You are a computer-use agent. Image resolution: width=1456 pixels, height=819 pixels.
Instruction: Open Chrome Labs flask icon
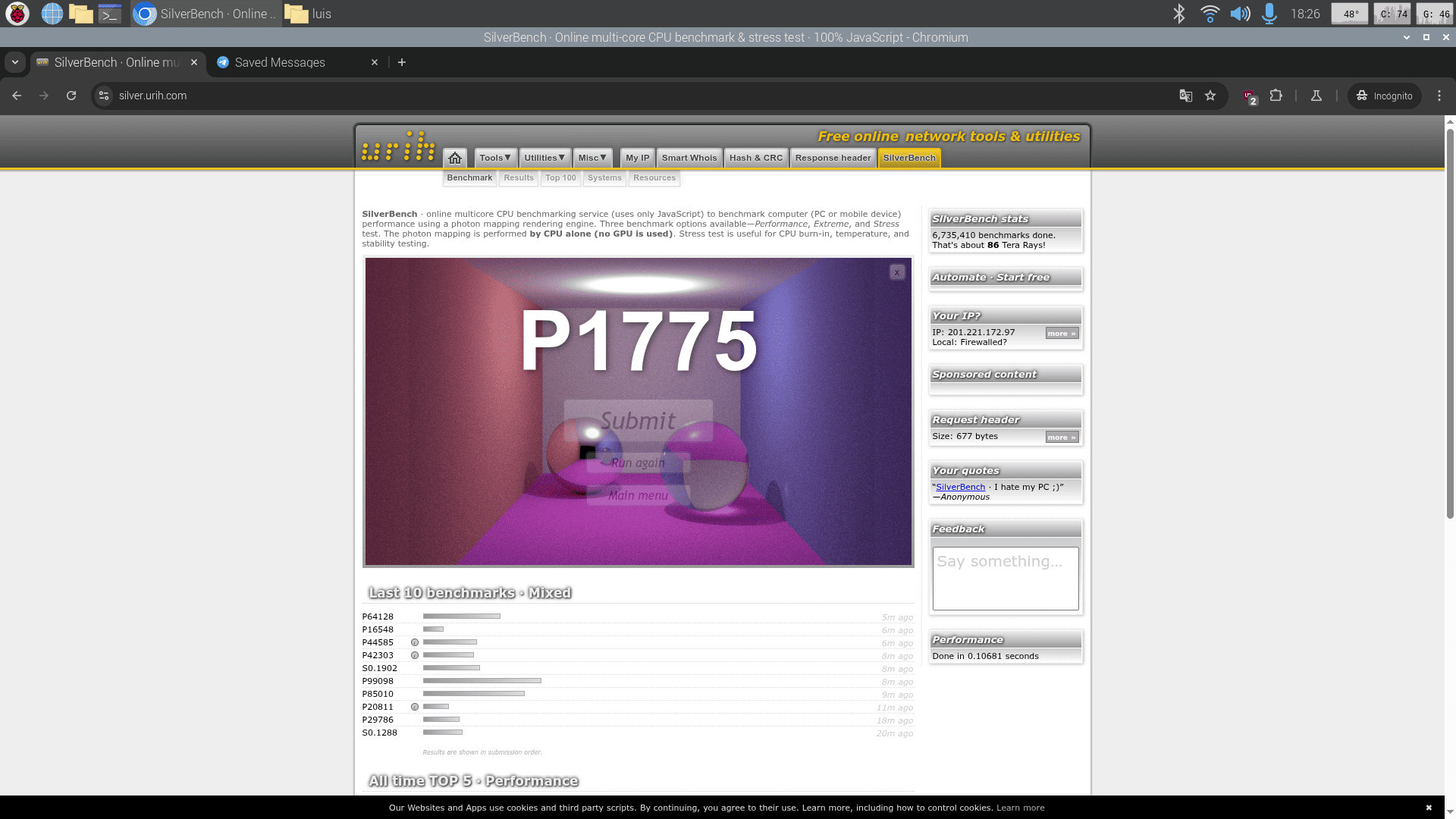(1316, 96)
